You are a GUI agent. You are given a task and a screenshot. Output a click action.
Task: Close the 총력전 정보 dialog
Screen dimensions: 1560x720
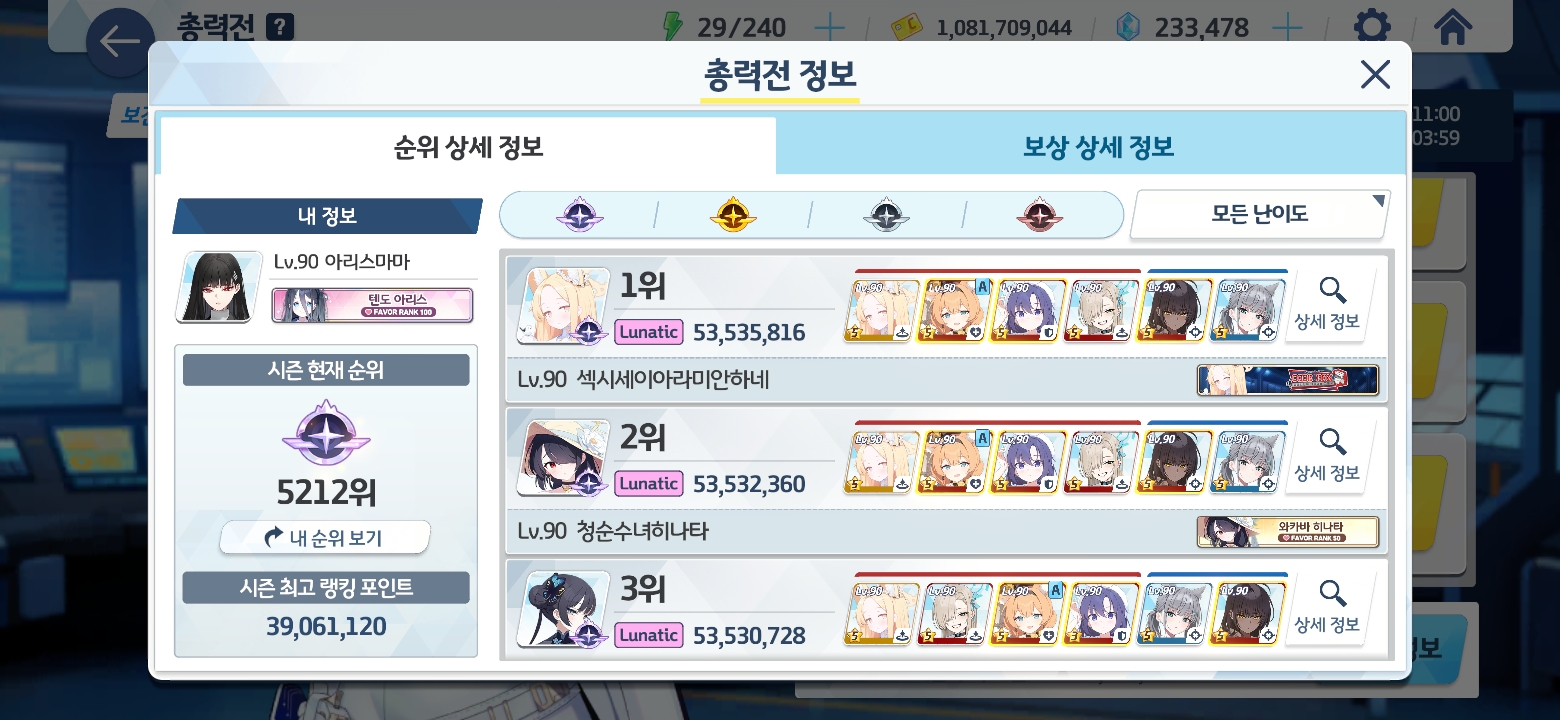1375,74
